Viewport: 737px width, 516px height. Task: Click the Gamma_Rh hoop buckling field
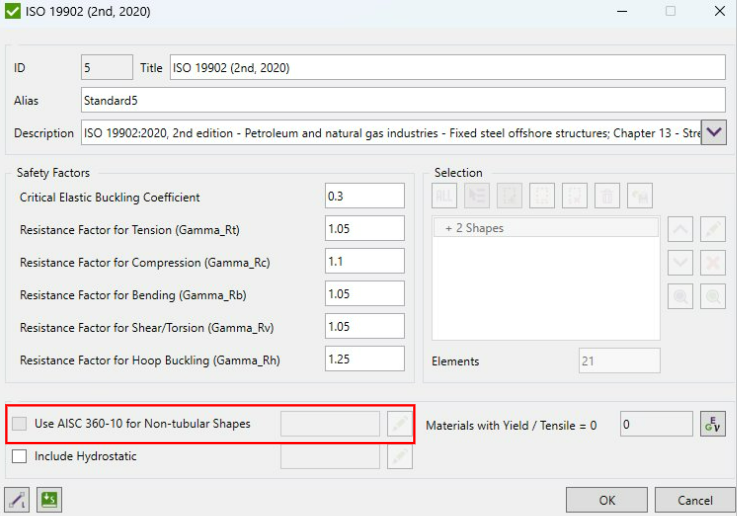click(x=364, y=359)
